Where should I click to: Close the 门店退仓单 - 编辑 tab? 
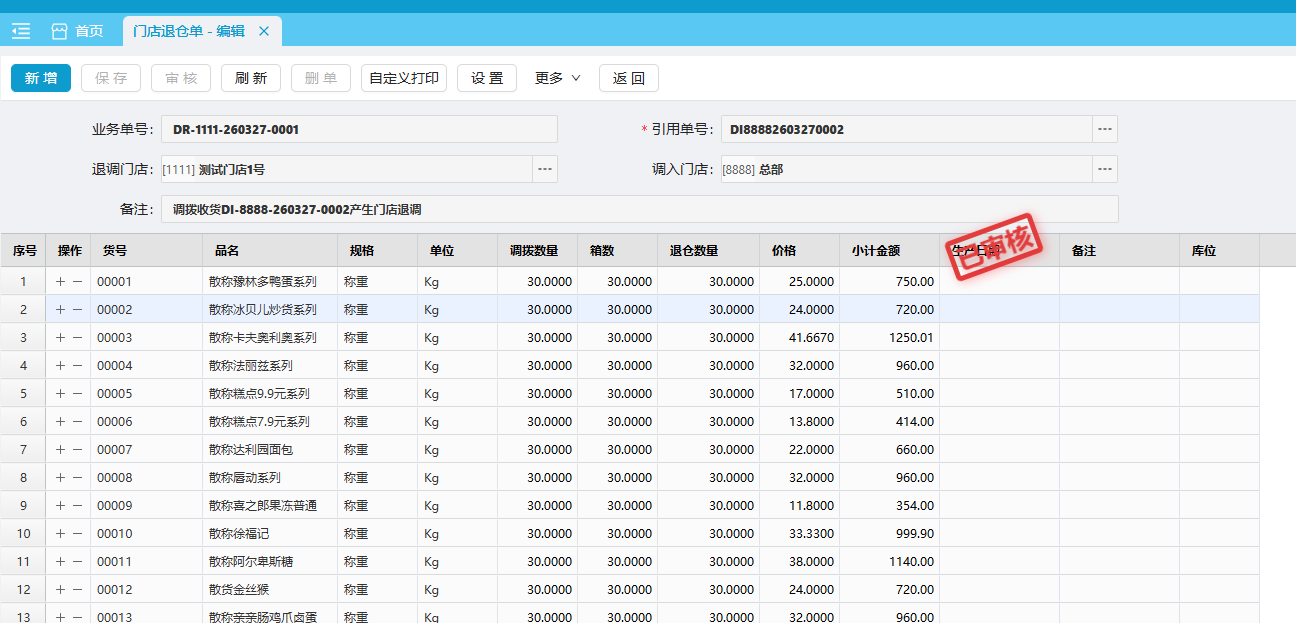(x=264, y=31)
